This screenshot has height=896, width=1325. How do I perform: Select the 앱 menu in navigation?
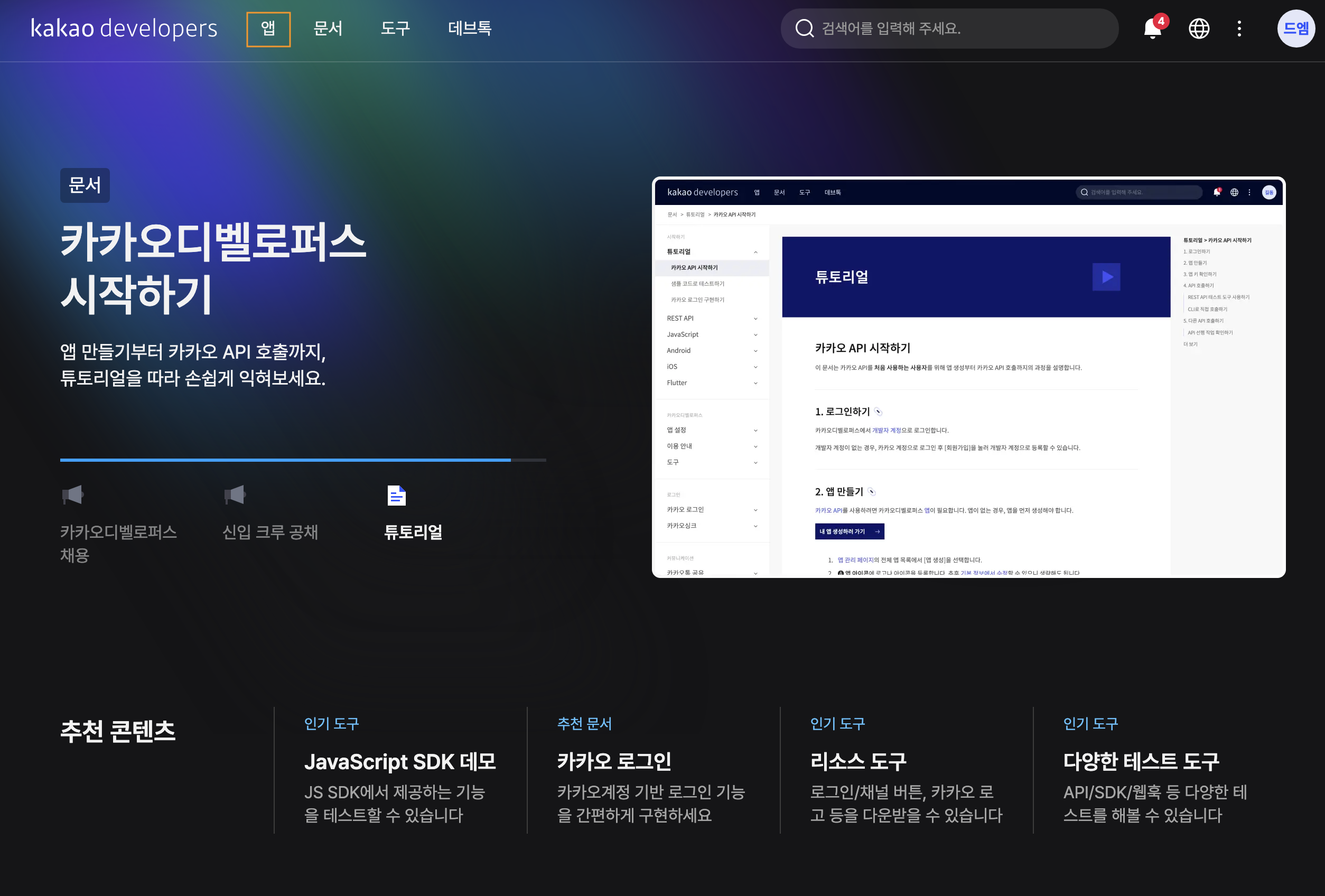click(x=268, y=29)
